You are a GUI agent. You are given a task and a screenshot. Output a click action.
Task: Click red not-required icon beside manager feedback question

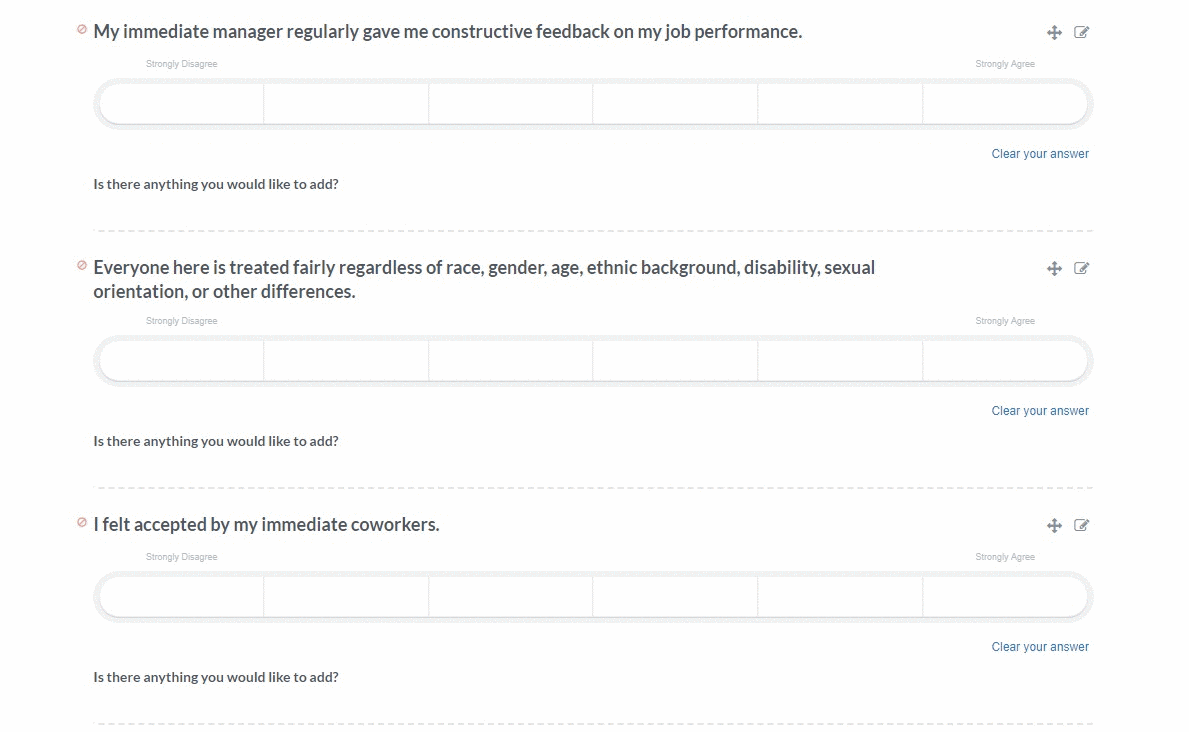82,30
